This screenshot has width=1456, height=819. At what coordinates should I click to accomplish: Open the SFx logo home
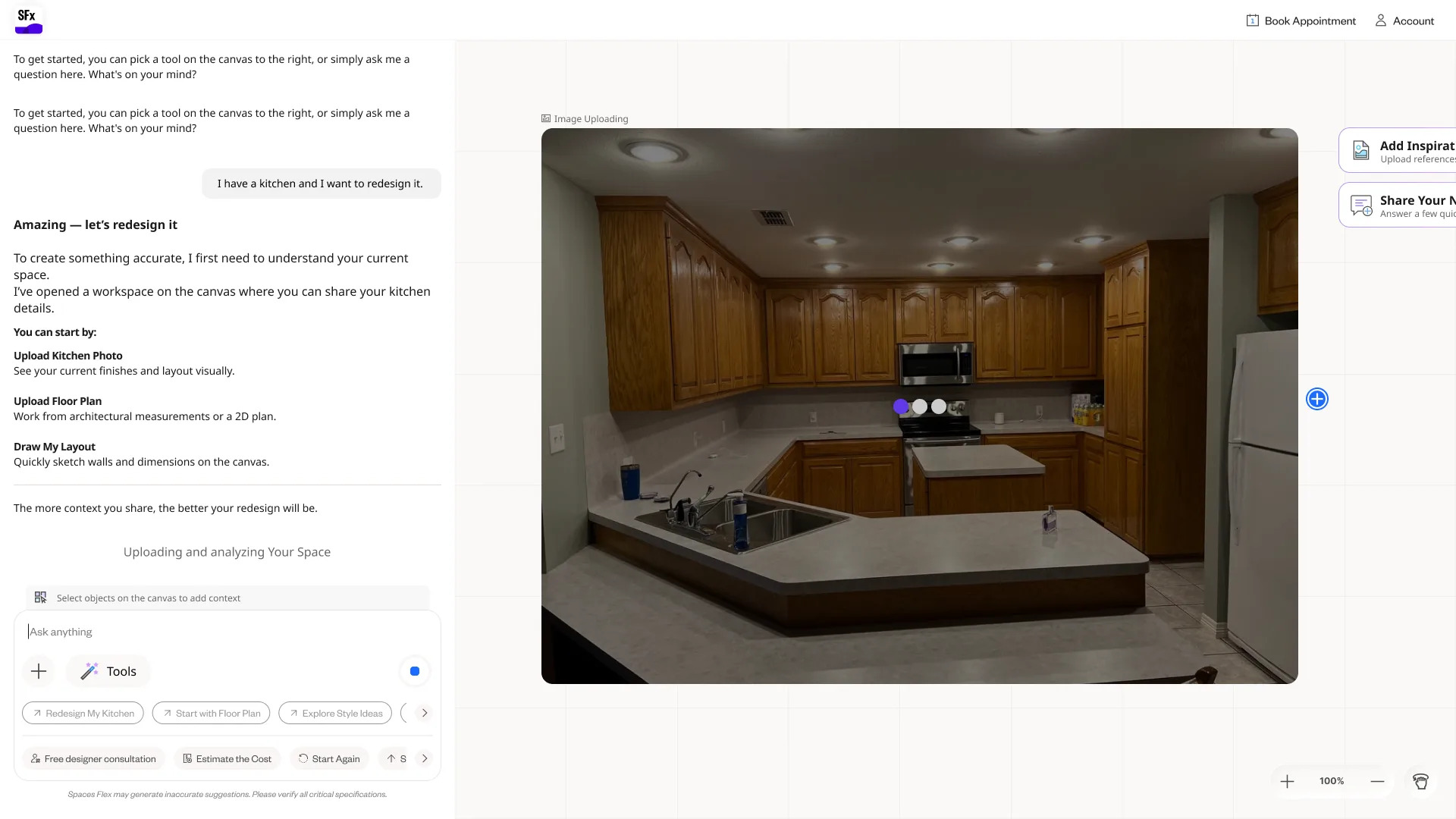tap(29, 20)
